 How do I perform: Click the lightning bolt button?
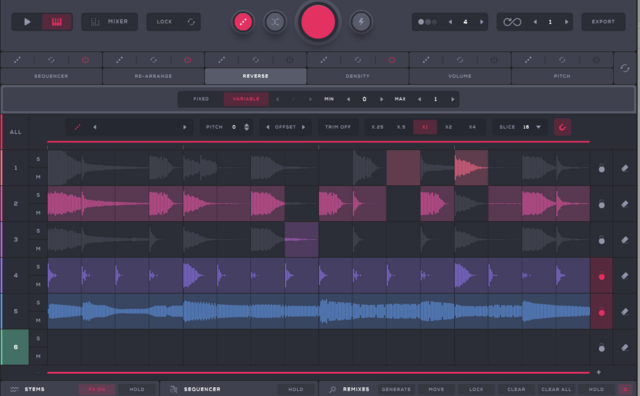(x=361, y=22)
